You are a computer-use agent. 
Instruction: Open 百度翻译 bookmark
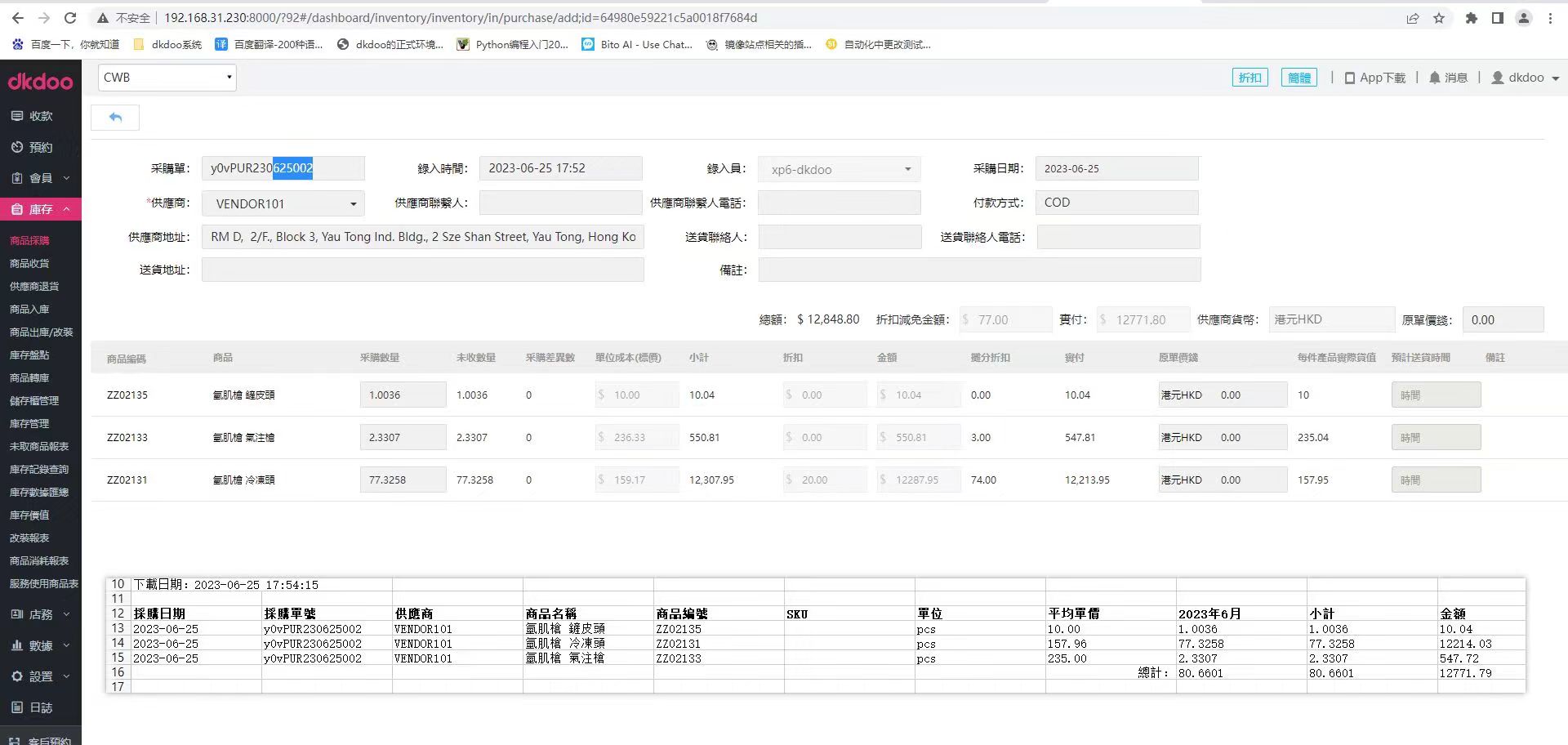point(269,44)
